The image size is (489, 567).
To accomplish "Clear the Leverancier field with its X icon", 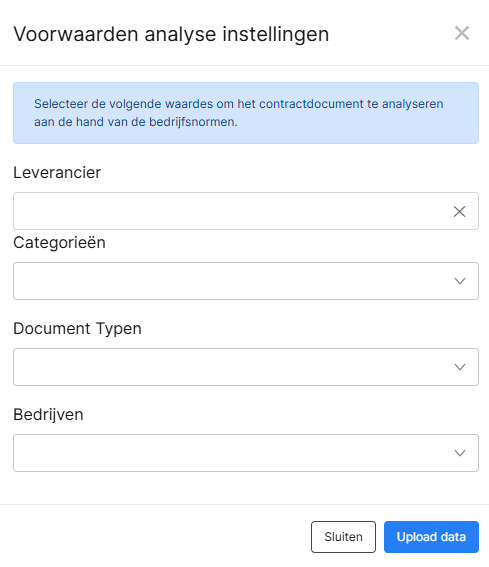I will click(459, 212).
